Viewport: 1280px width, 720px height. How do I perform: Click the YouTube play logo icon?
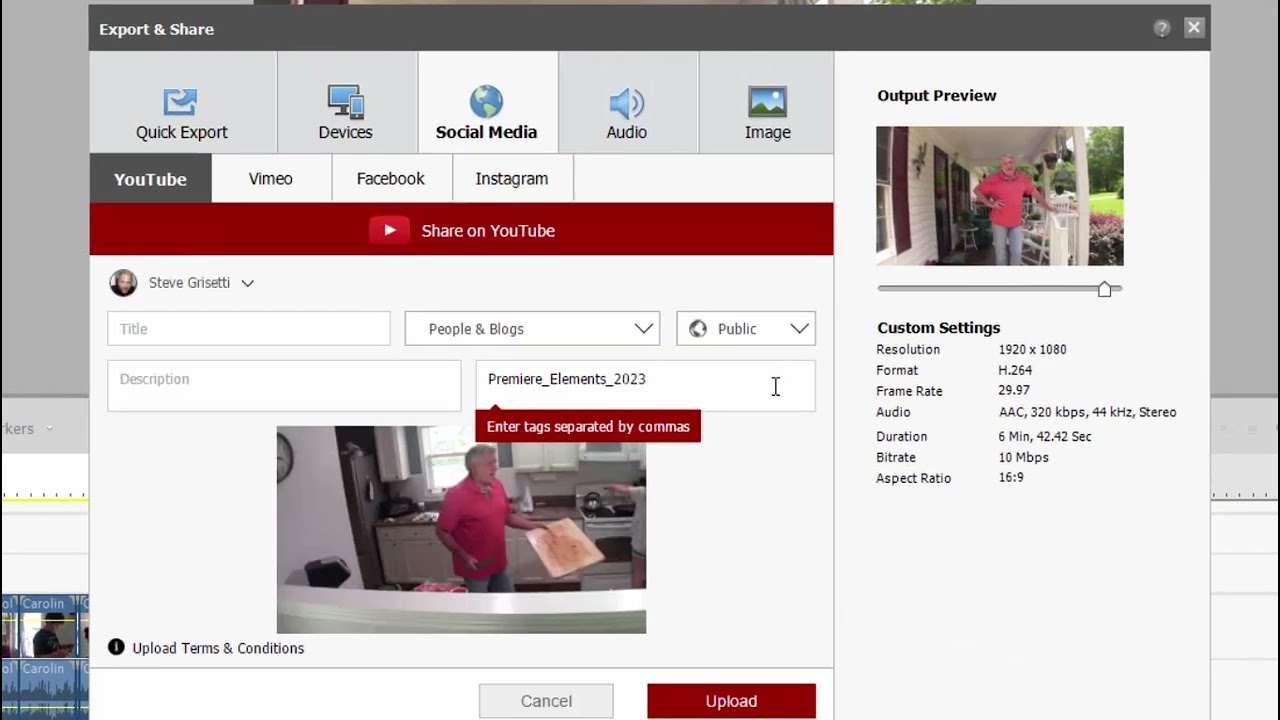tap(389, 230)
